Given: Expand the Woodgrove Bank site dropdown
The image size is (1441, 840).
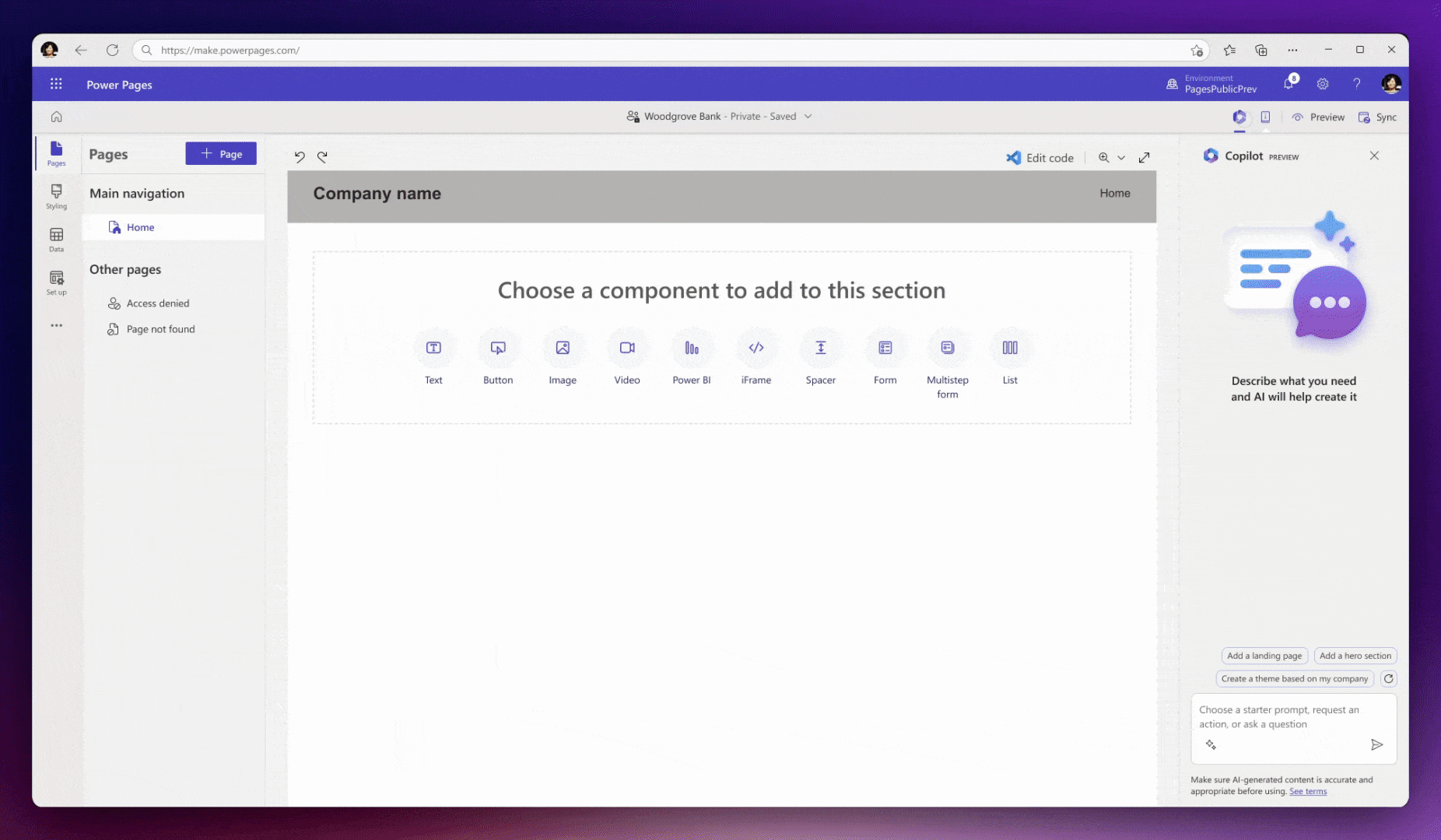Looking at the screenshot, I should point(808,116).
